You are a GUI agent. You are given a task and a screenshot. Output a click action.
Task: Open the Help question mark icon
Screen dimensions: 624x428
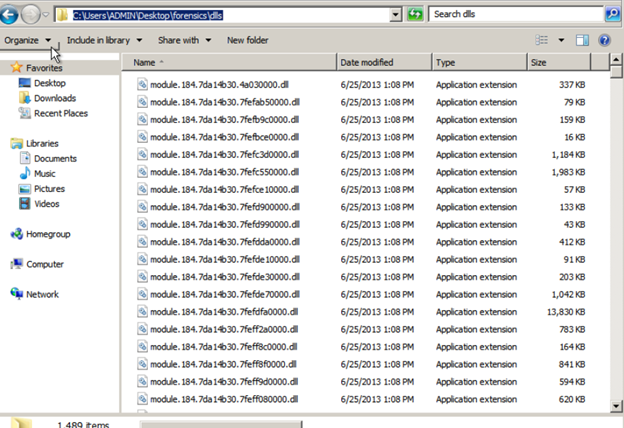(x=604, y=40)
